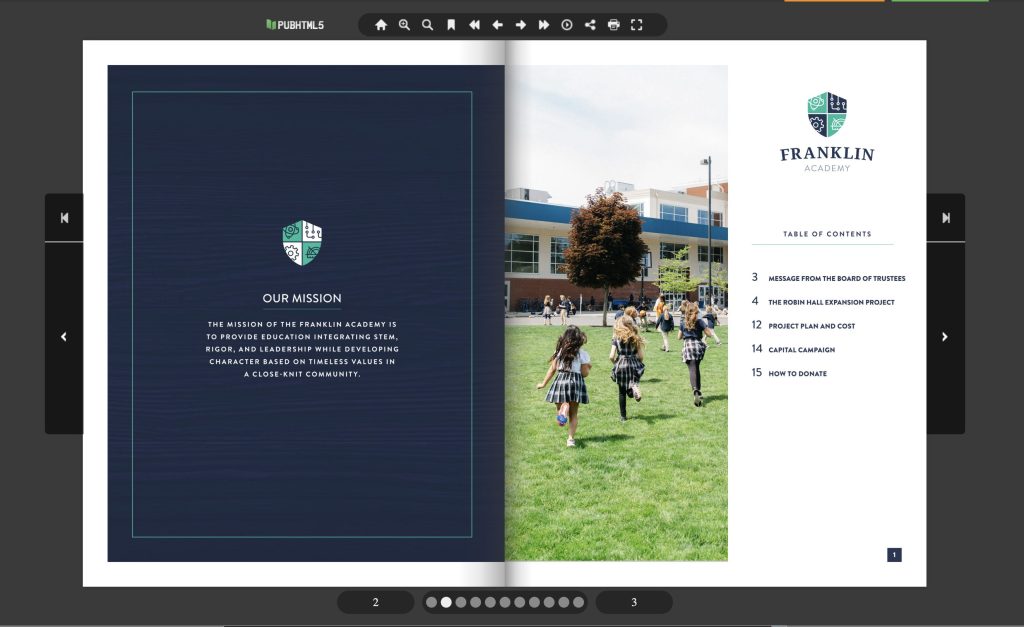
Task: Jump to a page using the third pagination dot
Action: pyautogui.click(x=460, y=602)
